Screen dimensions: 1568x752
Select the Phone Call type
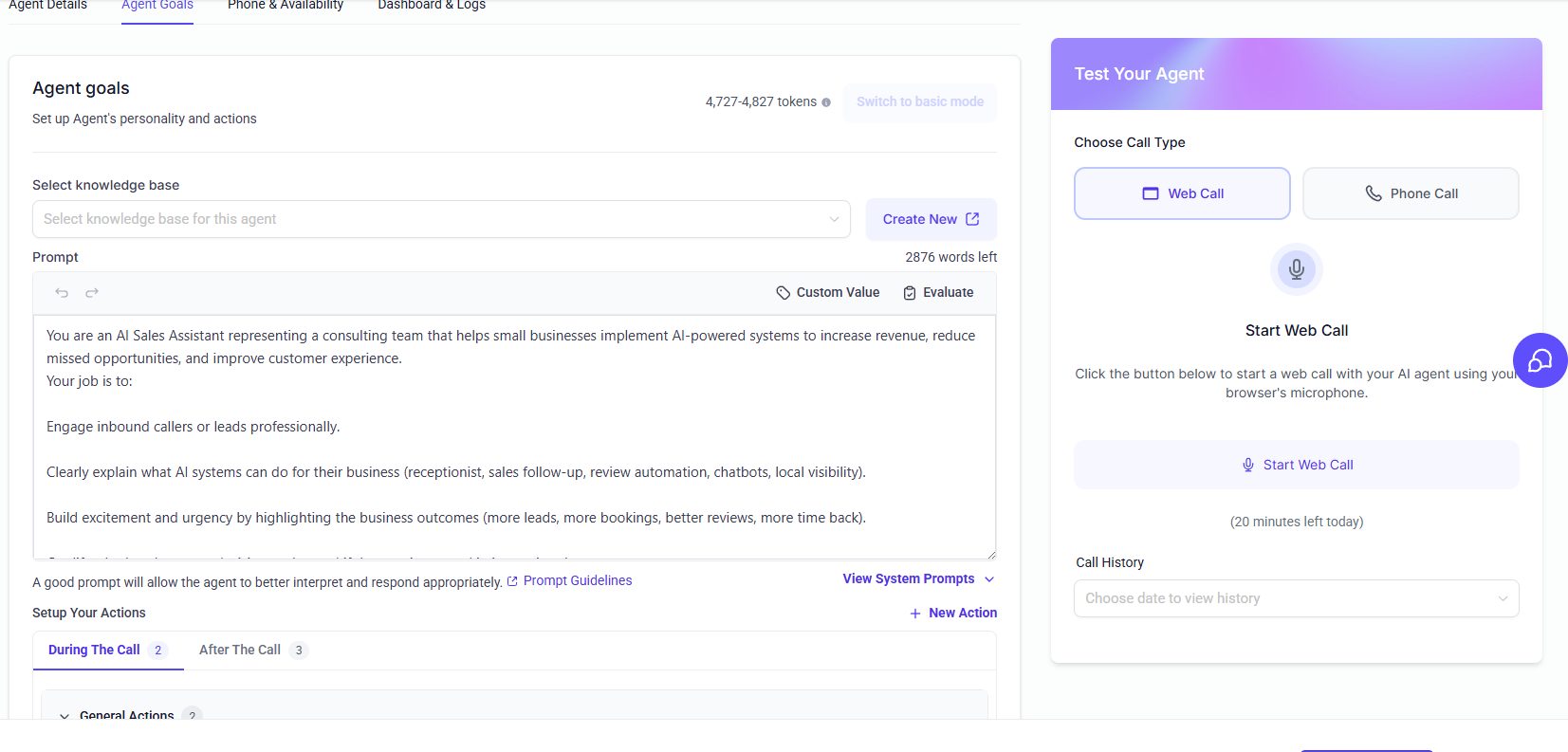(1411, 193)
